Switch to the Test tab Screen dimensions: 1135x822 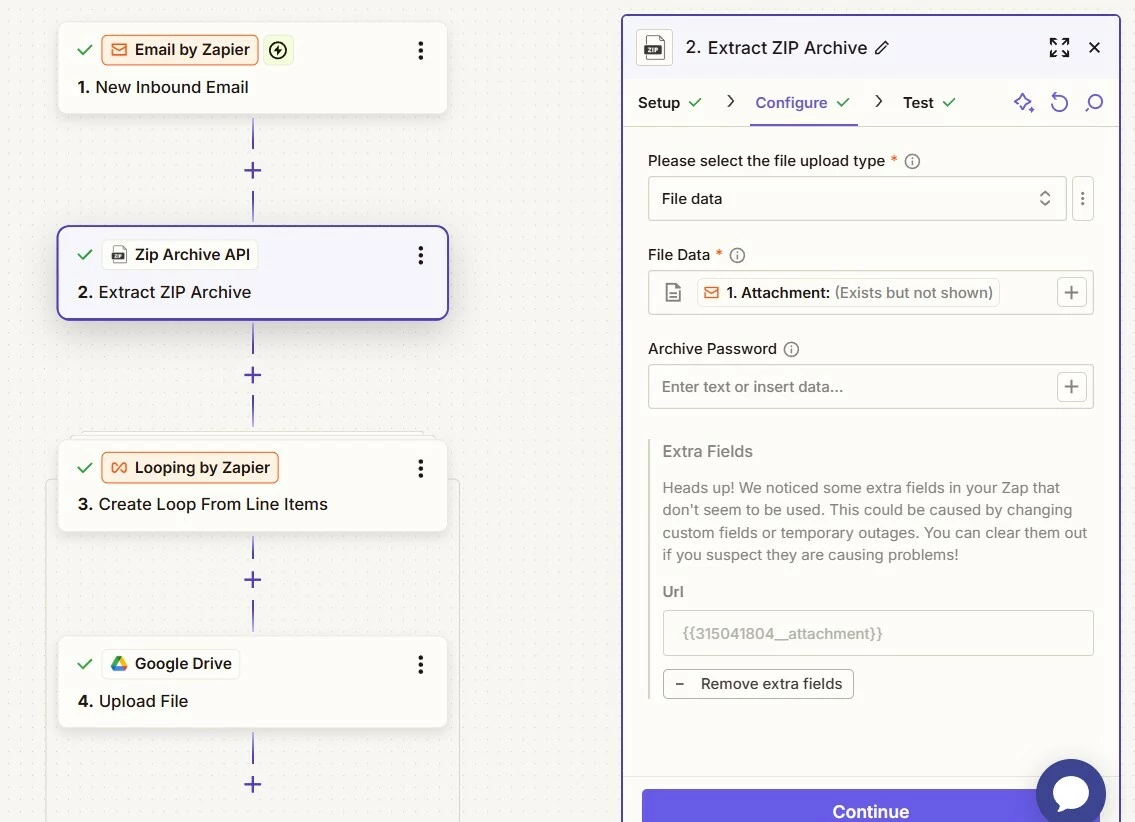pos(929,103)
